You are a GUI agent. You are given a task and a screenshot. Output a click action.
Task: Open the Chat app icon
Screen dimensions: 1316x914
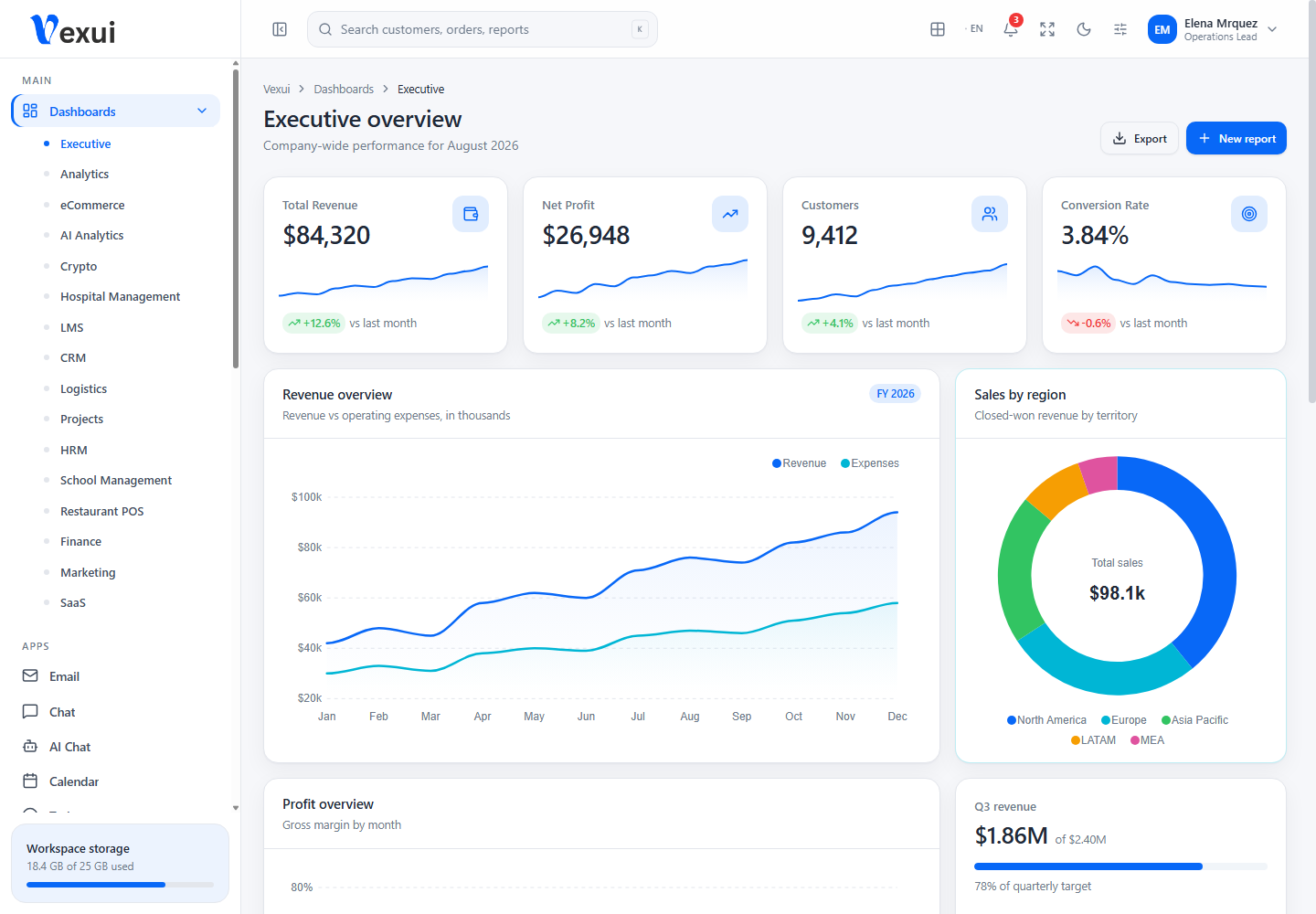point(30,711)
